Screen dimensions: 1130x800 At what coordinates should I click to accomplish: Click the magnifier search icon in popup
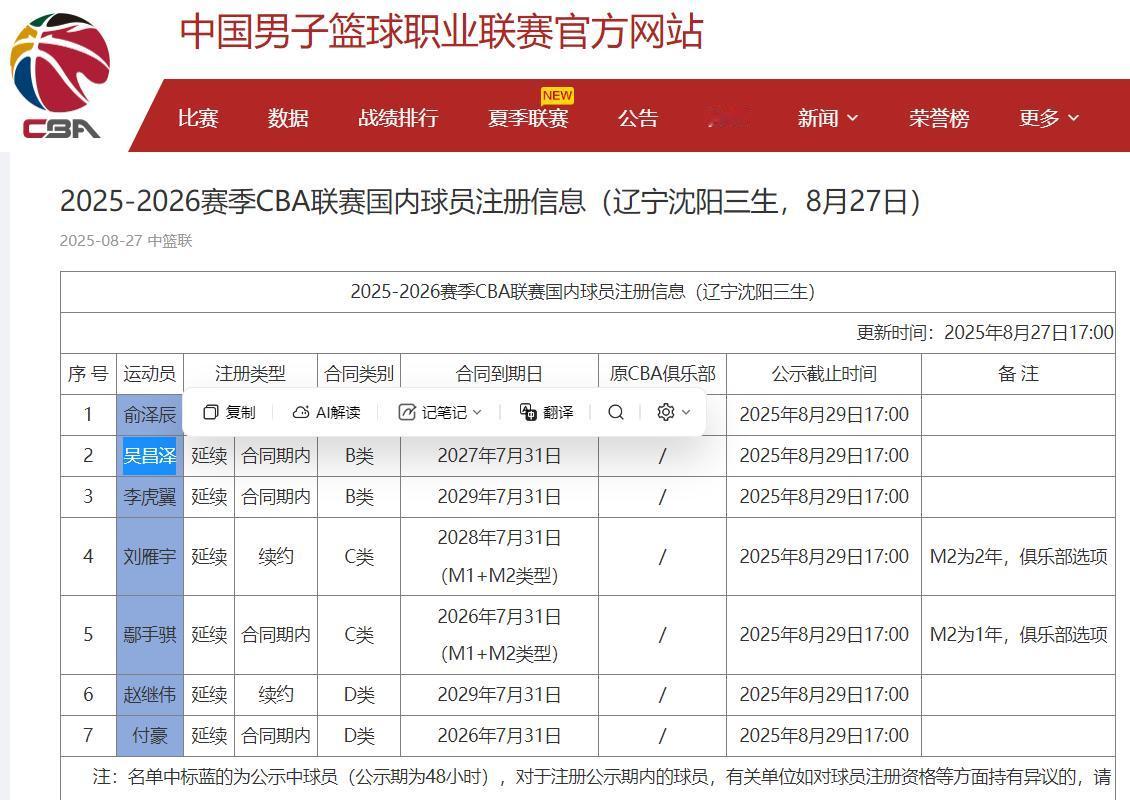coord(616,412)
